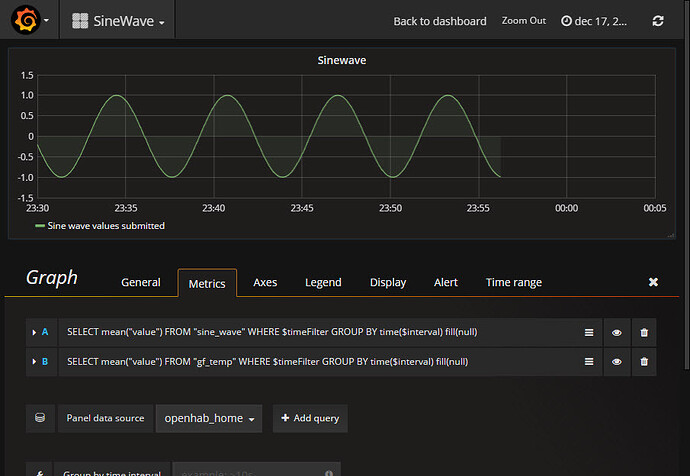This screenshot has width=690, height=476.
Task: Collapse query row A arrow
Action: [34, 332]
